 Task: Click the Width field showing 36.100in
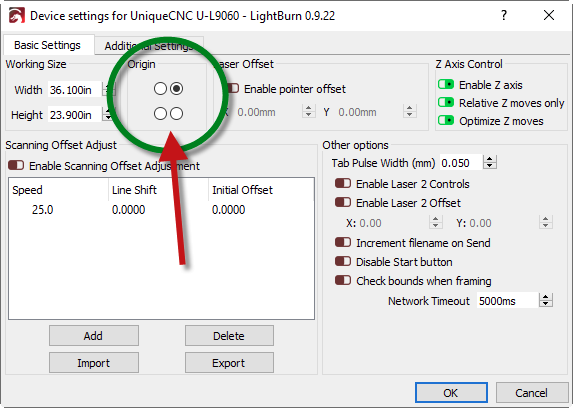pos(75,90)
